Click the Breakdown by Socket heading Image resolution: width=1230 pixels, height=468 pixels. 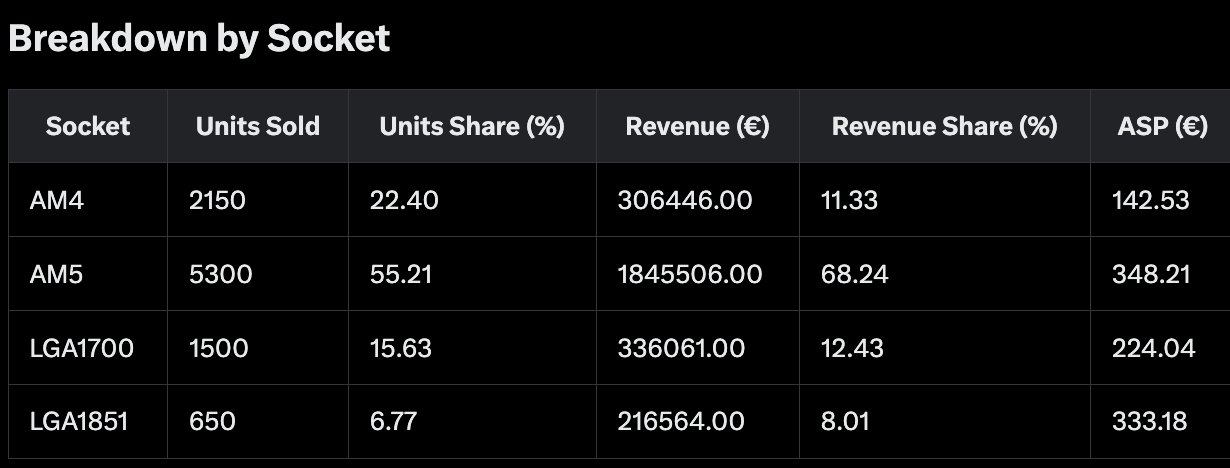[x=199, y=38]
